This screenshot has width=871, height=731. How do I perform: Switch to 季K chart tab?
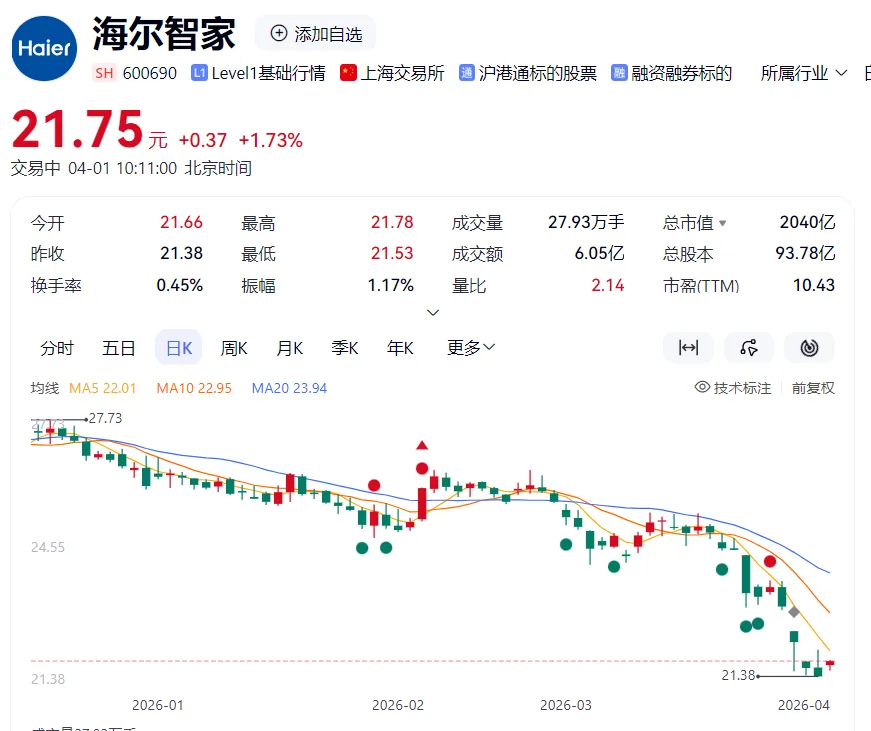pos(344,348)
